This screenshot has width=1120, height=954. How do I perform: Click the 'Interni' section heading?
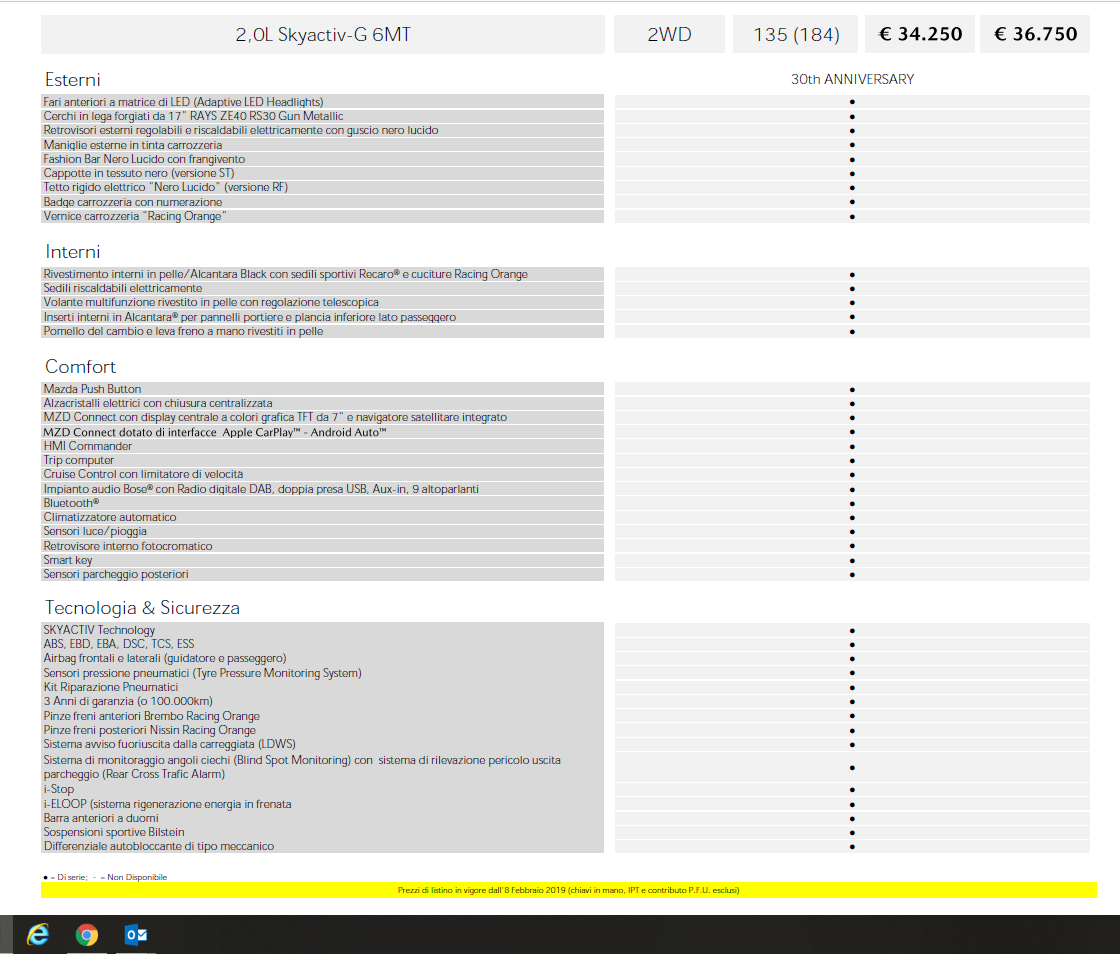click(73, 251)
